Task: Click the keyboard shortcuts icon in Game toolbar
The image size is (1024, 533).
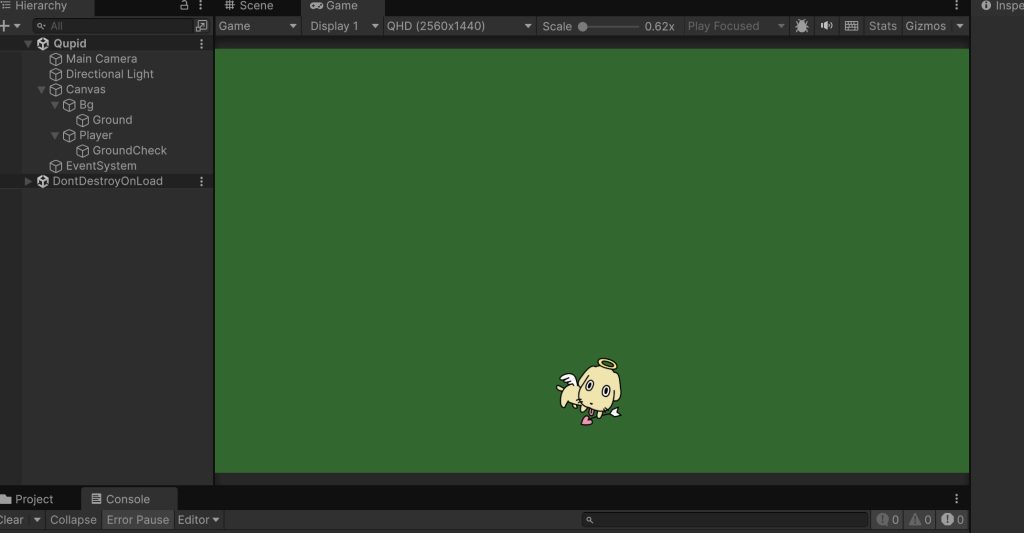Action: [x=851, y=26]
